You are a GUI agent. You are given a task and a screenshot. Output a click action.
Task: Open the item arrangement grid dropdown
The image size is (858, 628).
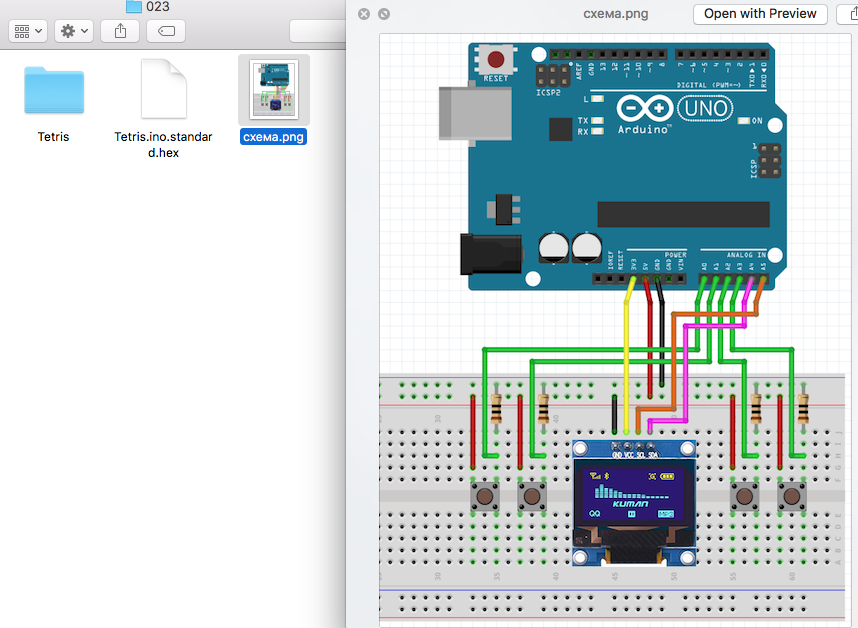(28, 31)
